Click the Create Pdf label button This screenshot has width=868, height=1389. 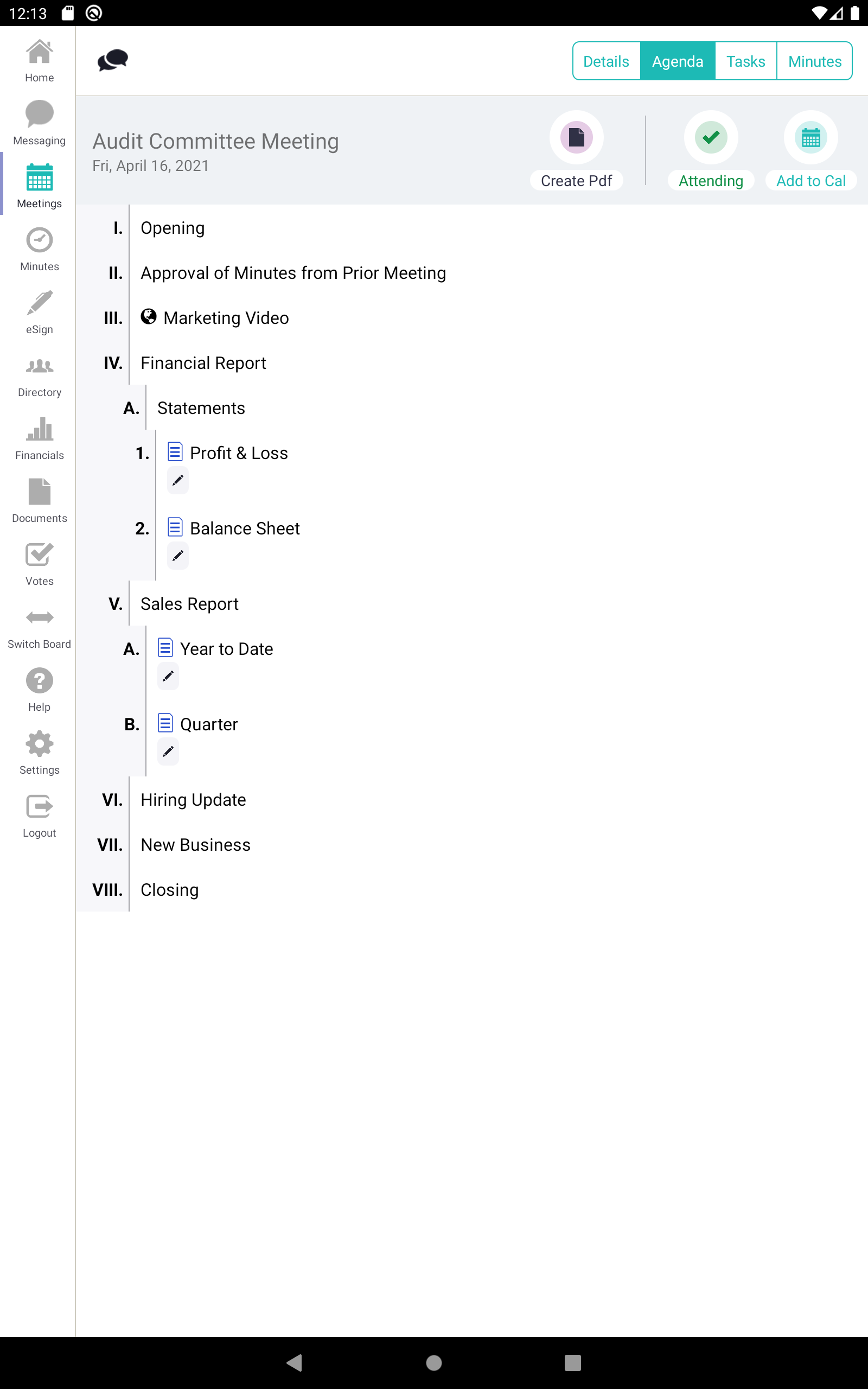click(x=576, y=181)
